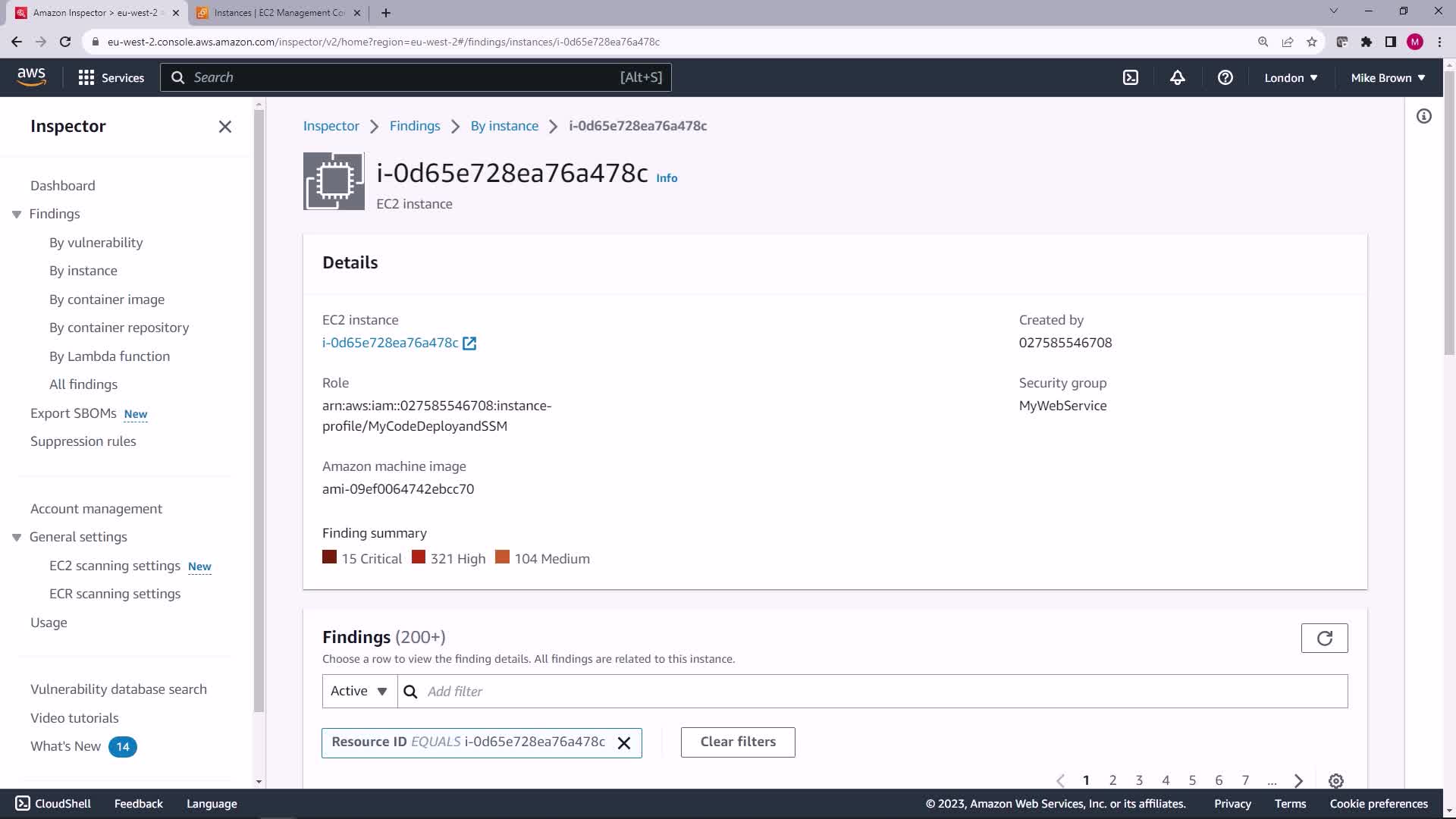This screenshot has height=819, width=1456.
Task: Go to the next findings page
Action: click(x=1298, y=780)
